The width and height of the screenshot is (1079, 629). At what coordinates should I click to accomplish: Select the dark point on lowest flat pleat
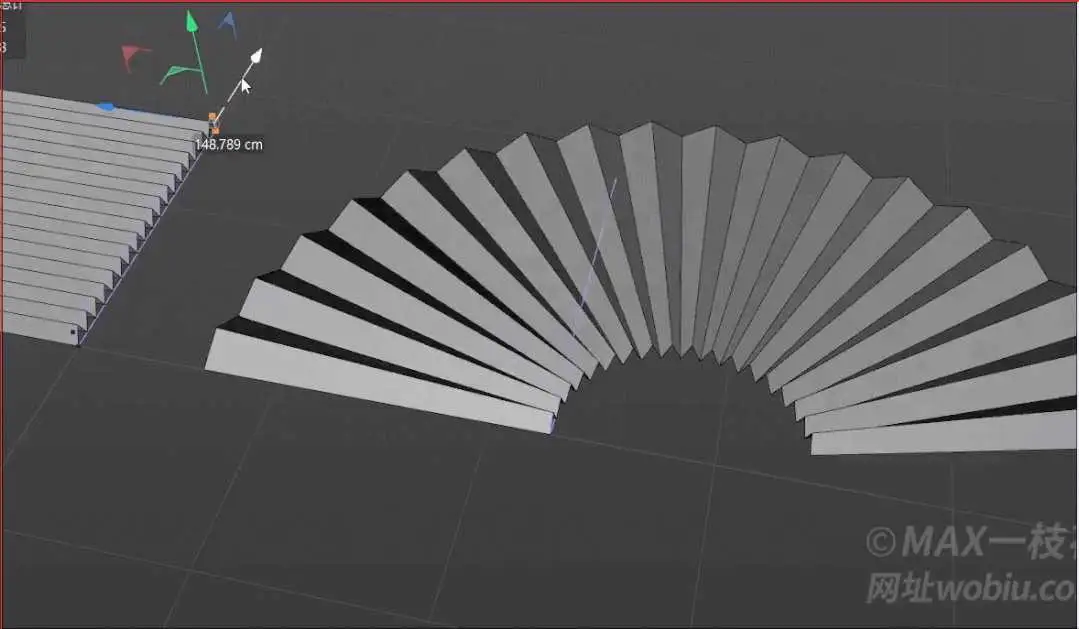(x=74, y=332)
